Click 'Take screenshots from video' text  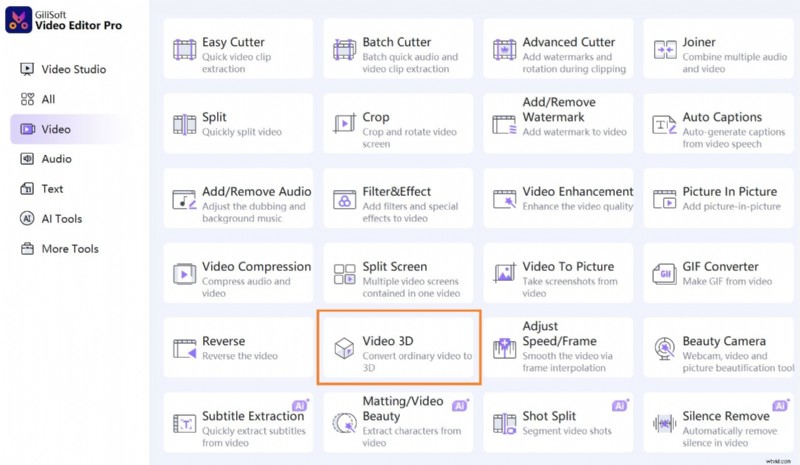coord(569,287)
